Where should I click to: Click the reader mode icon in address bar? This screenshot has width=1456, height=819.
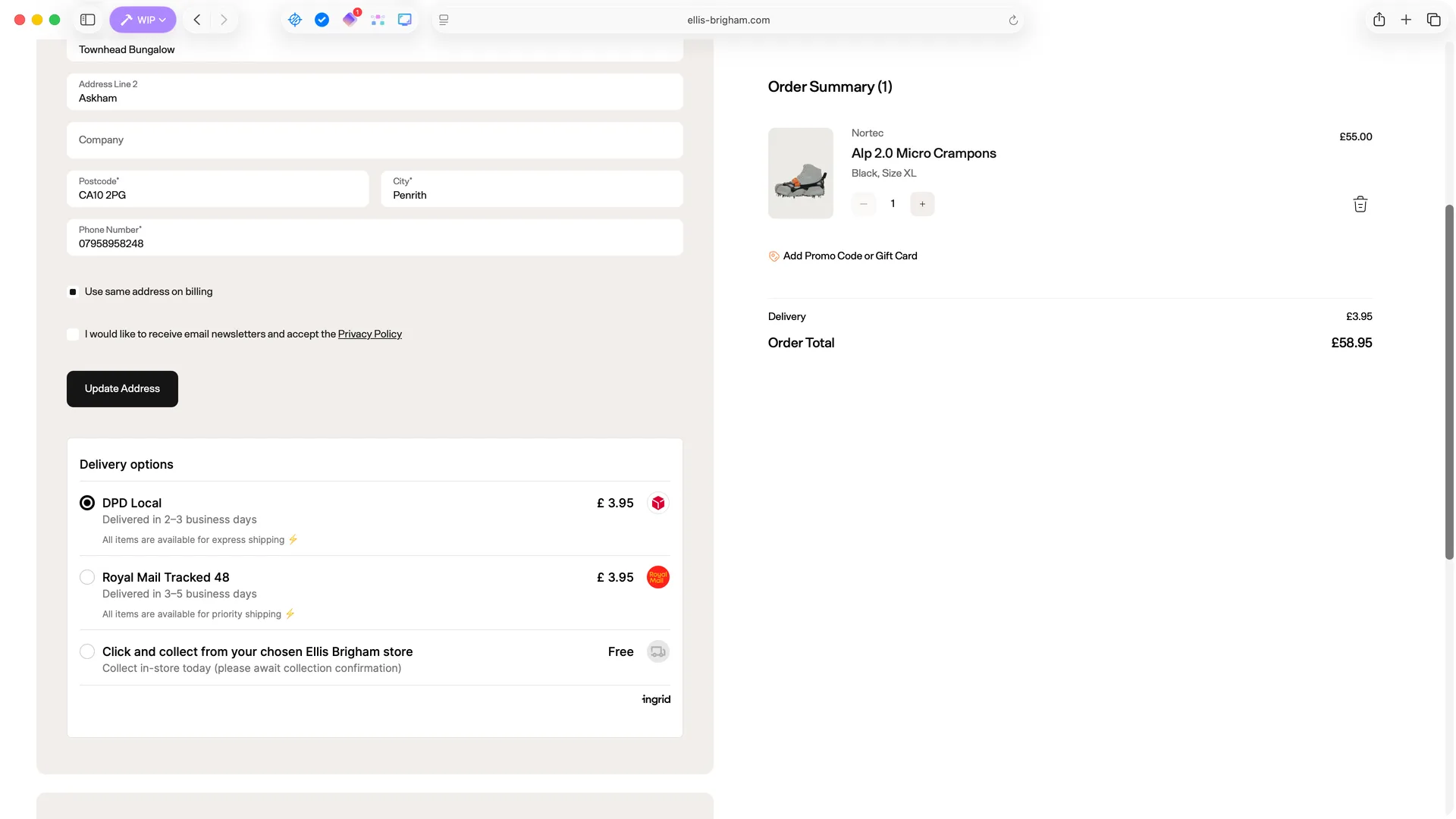click(x=444, y=20)
